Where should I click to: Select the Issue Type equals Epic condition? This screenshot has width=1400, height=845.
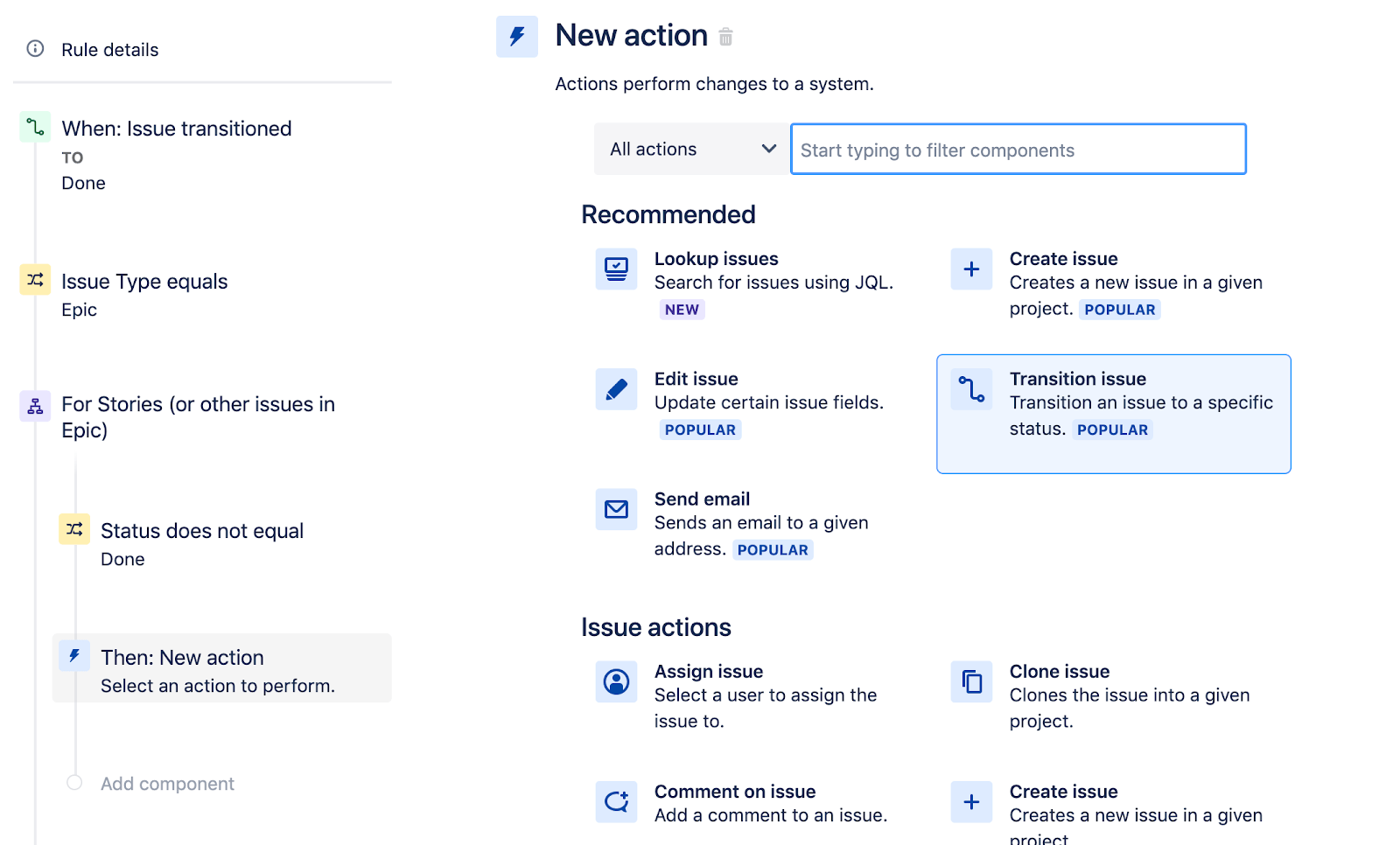tap(144, 281)
